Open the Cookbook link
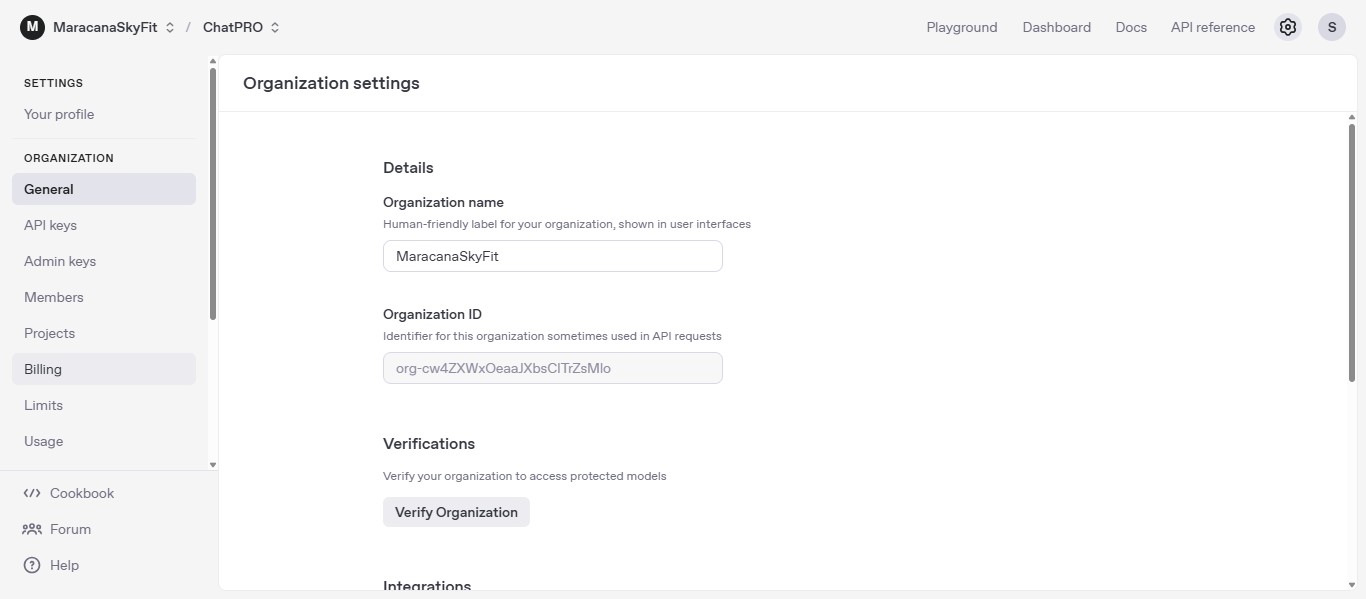This screenshot has height=599, width=1366. click(82, 493)
